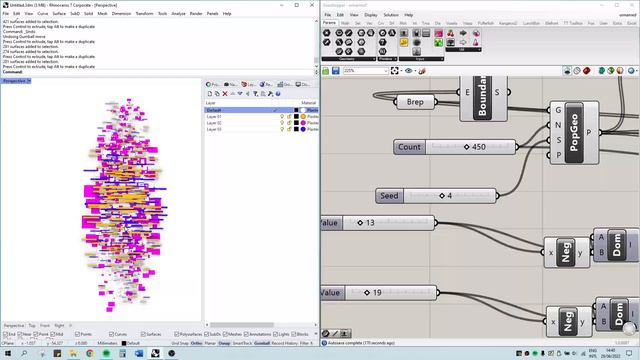Click the green Input group icon

(438, 42)
